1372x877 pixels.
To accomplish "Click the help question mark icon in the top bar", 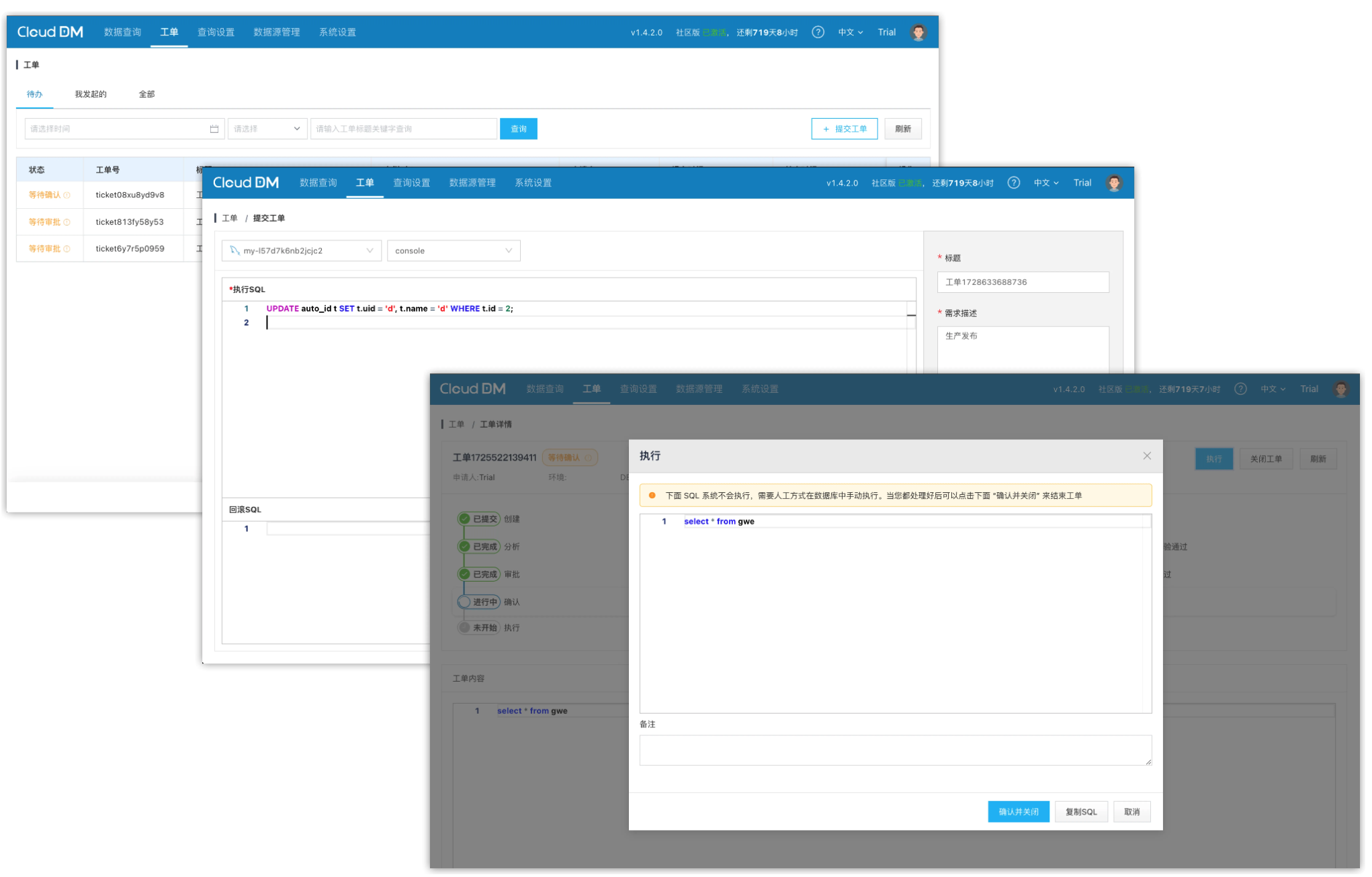I will point(817,32).
